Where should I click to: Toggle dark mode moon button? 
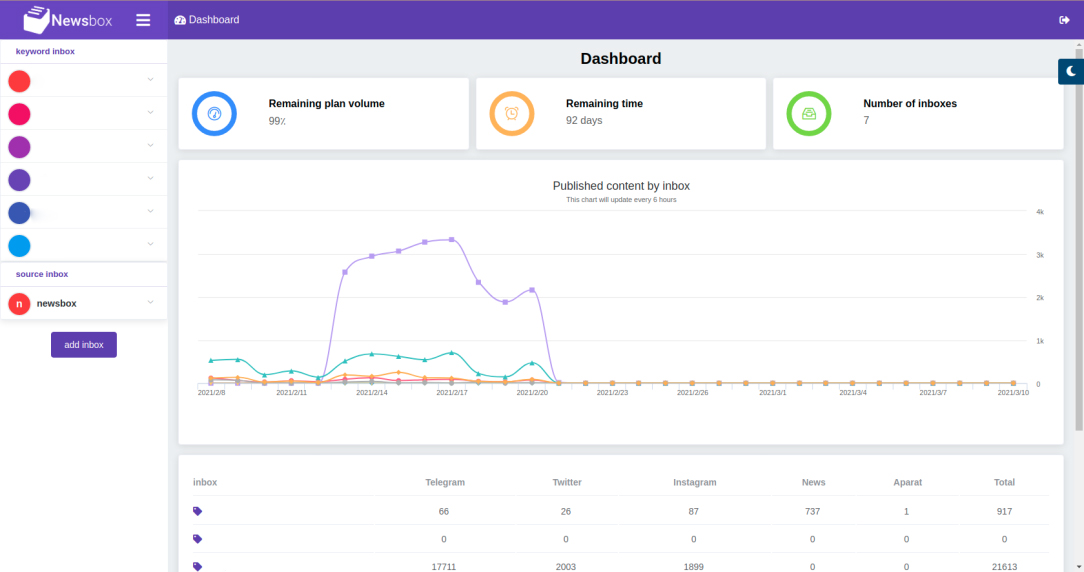point(1071,71)
